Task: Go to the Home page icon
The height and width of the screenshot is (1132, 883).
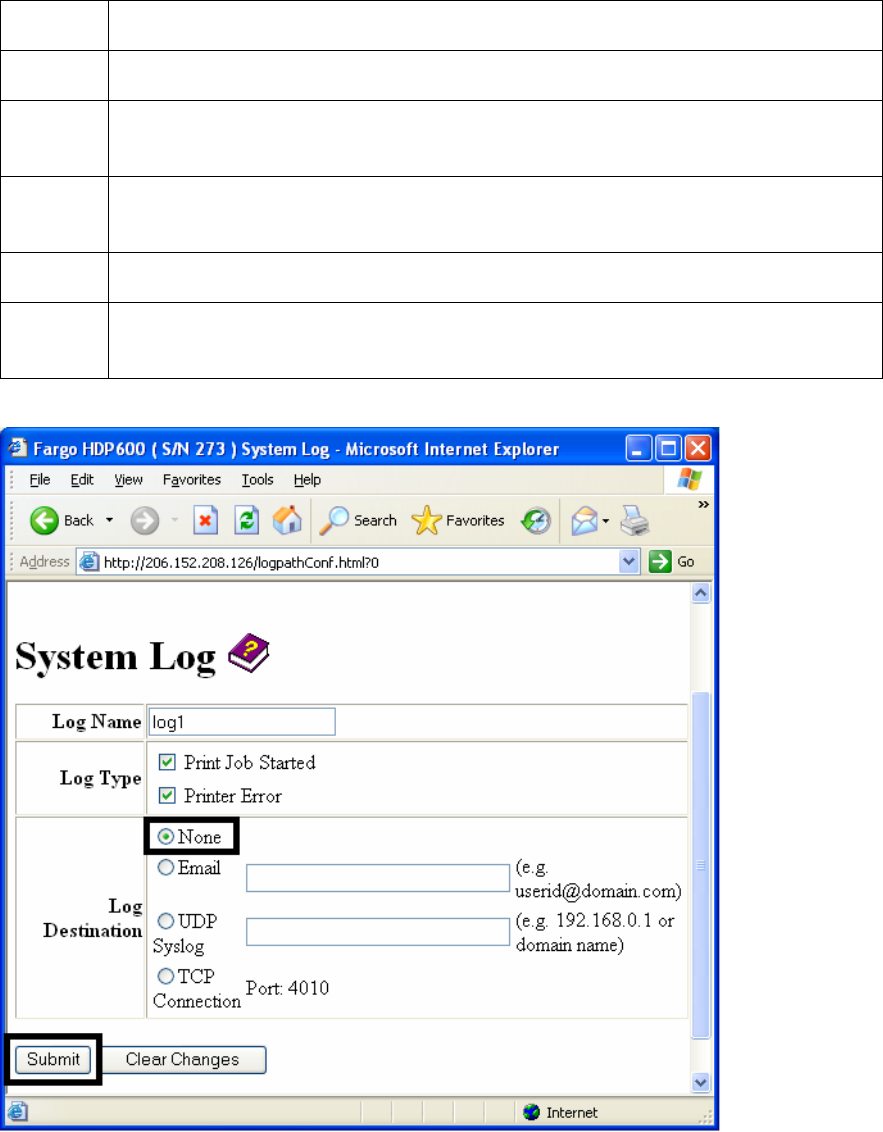Action: point(287,520)
